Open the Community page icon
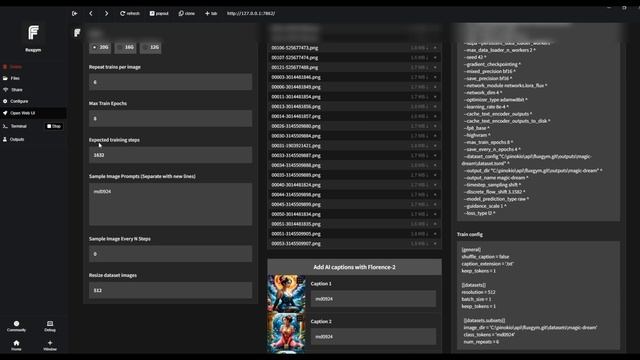640x360 pixels. [16, 326]
